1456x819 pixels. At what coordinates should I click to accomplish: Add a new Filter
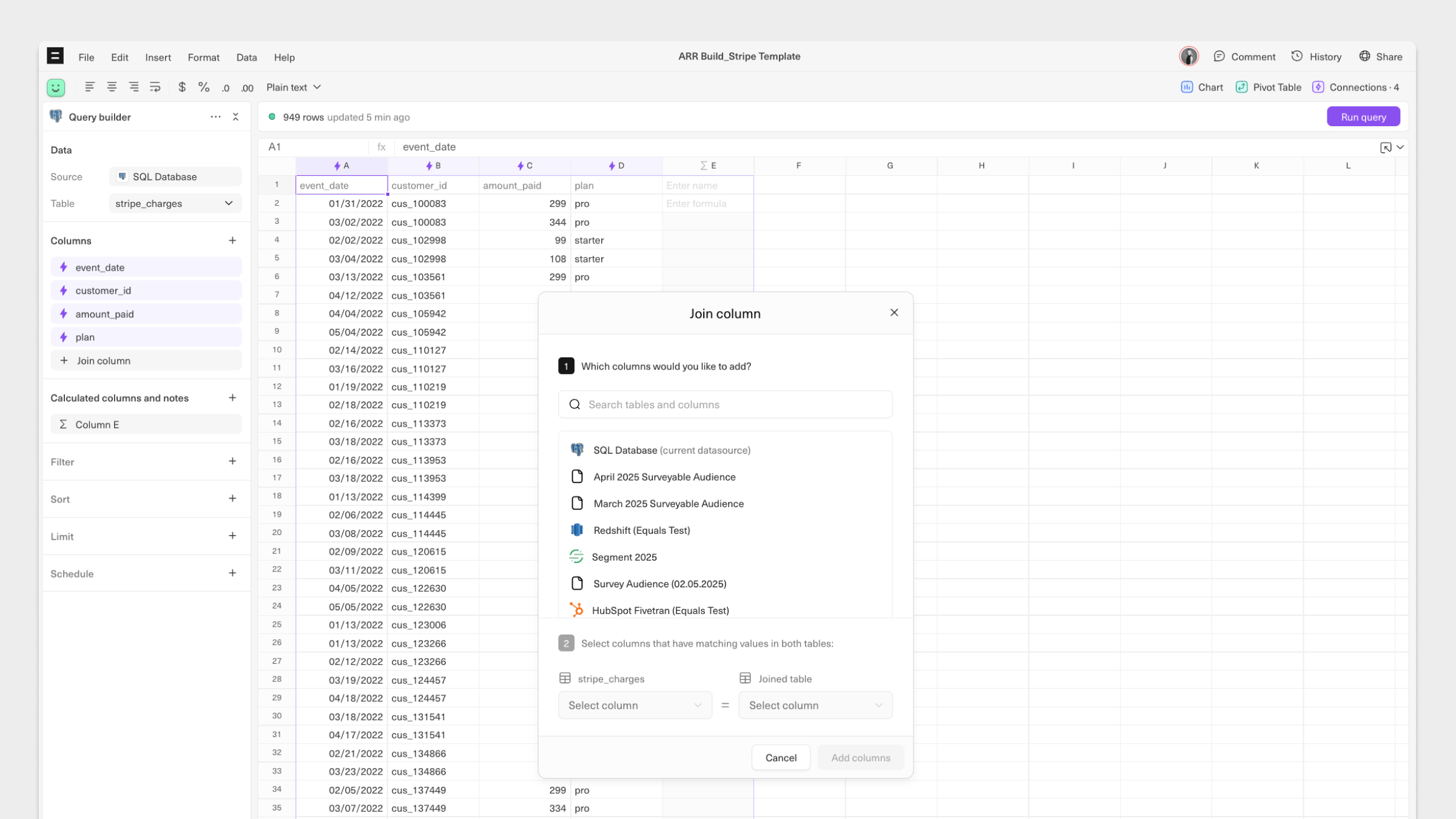pos(232,462)
